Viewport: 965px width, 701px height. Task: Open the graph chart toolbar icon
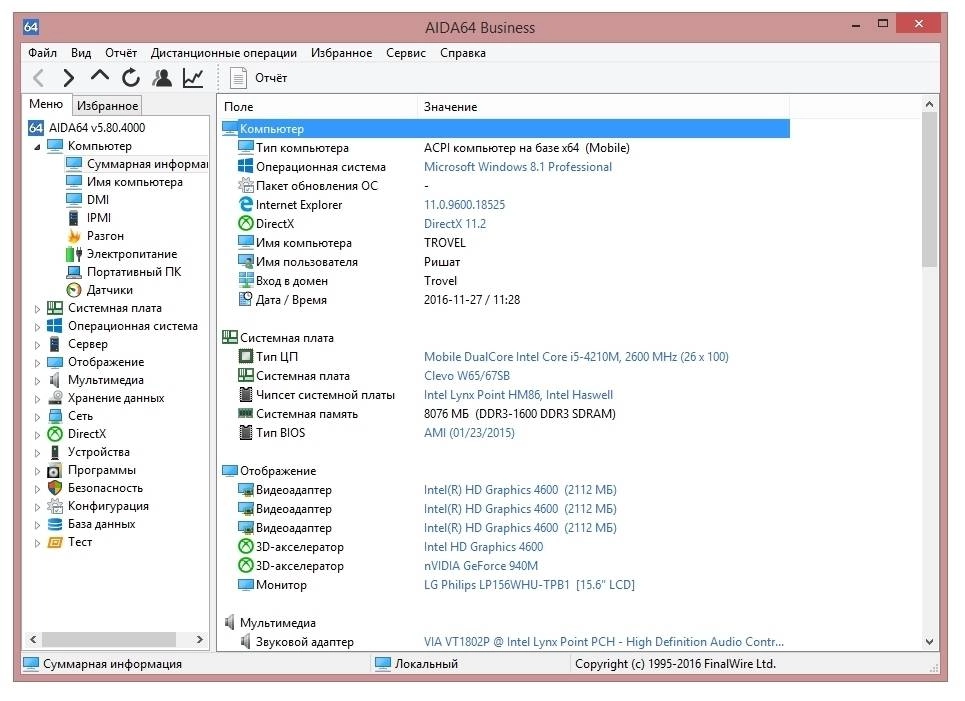(193, 78)
